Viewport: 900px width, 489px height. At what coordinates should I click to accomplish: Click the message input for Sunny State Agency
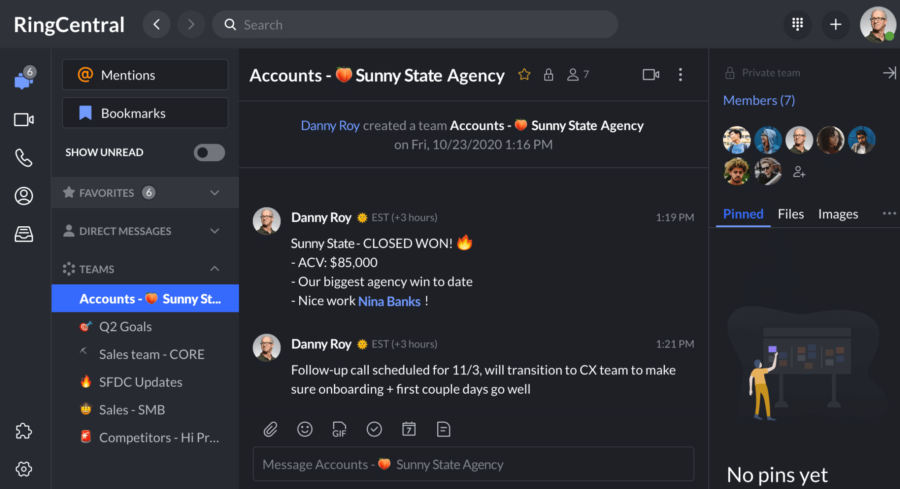473,464
